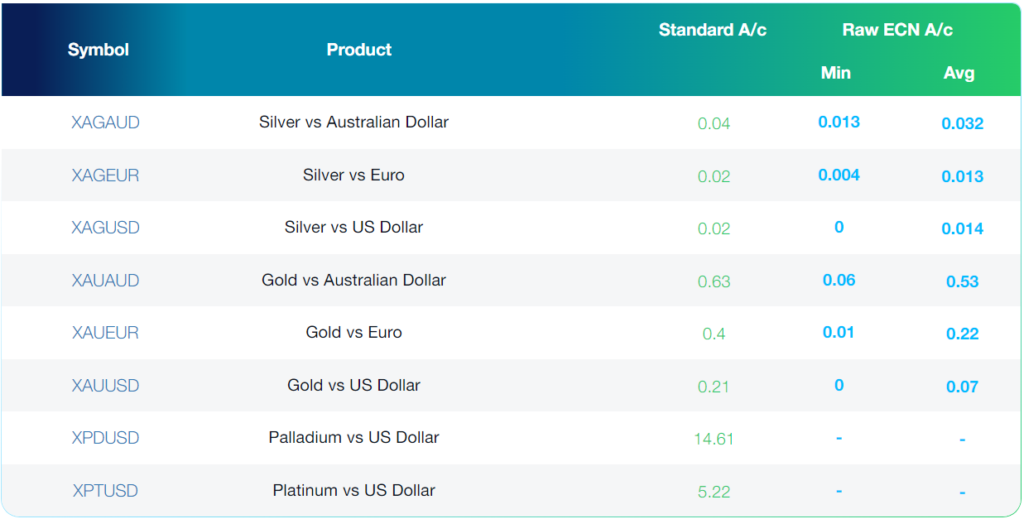
Task: Click the Min sub-column header
Action: (835, 72)
